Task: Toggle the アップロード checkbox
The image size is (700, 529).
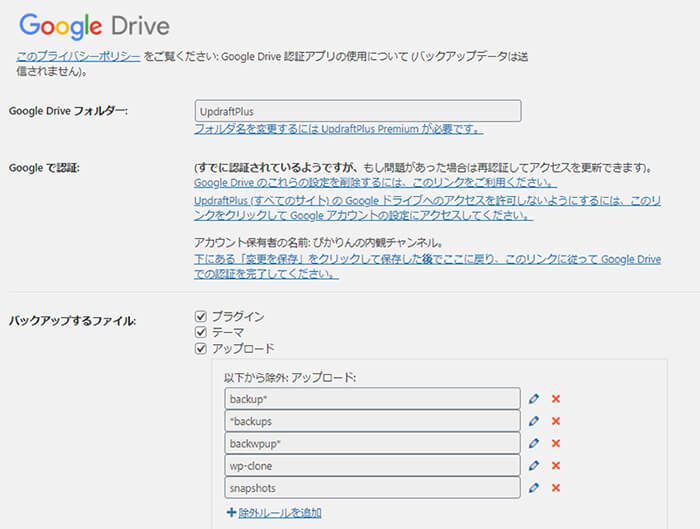Action: (201, 349)
